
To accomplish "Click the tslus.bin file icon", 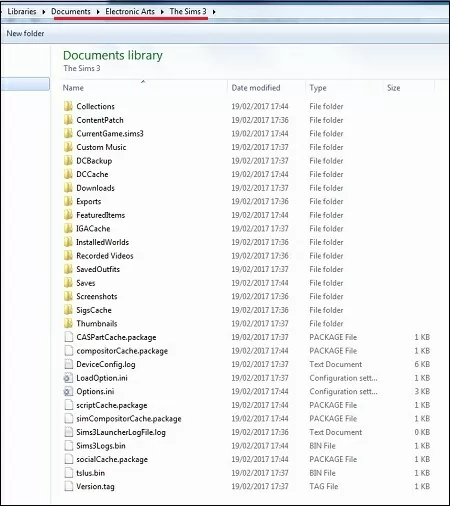I will (x=68, y=473).
